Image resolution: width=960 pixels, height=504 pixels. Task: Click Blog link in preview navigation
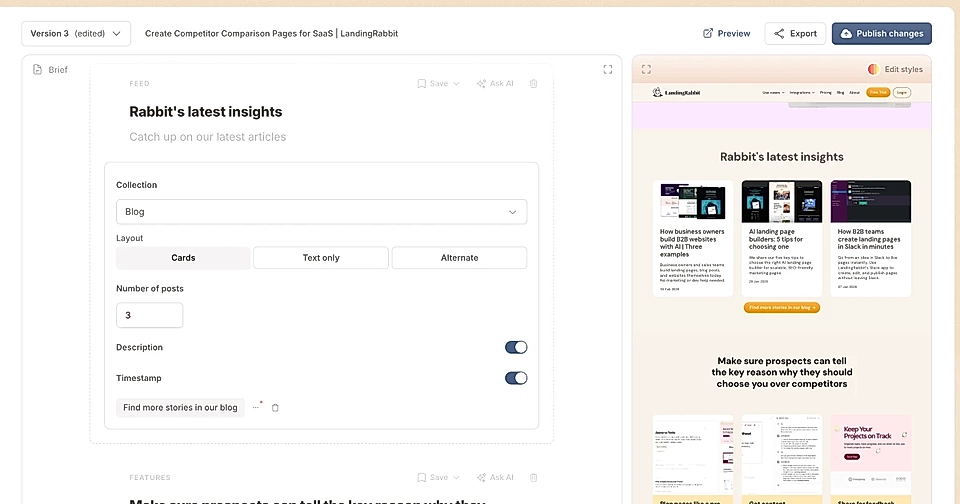[841, 92]
